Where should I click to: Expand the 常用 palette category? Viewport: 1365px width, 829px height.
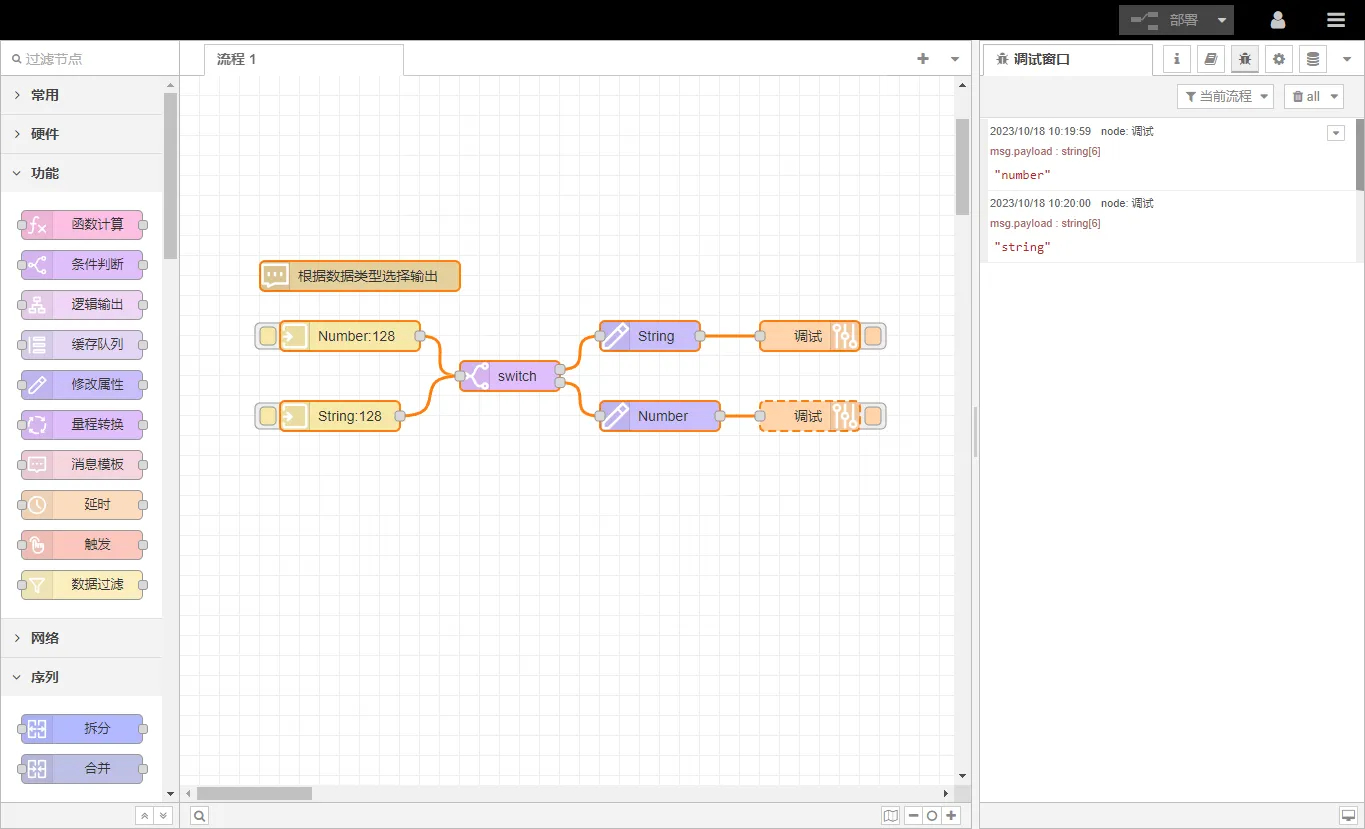pos(45,95)
